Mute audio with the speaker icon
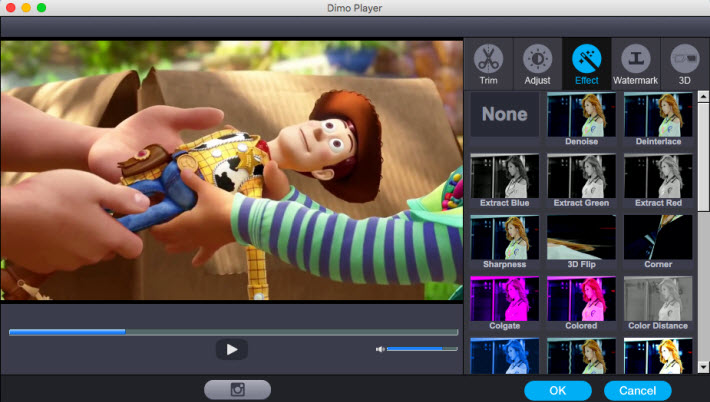The image size is (710, 402). 380,349
